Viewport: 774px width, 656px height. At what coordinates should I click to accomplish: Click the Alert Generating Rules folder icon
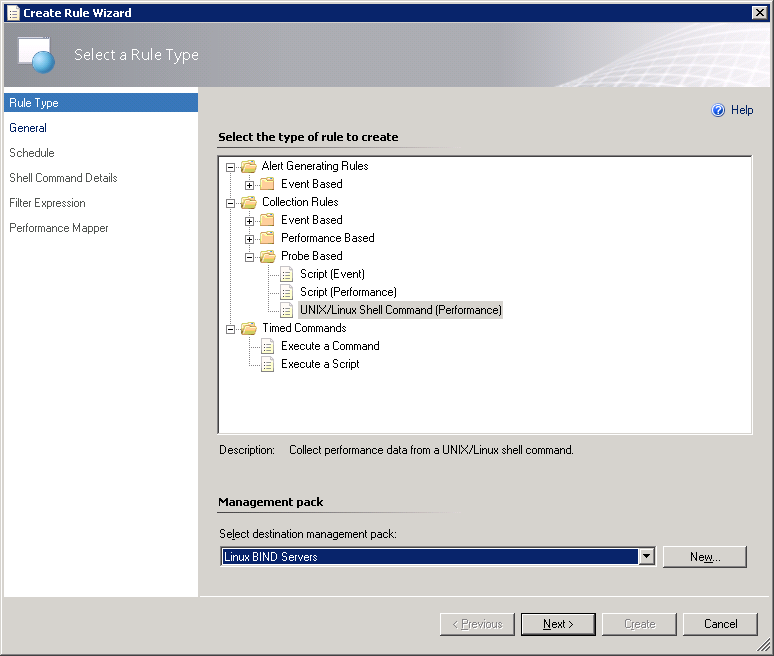click(248, 166)
